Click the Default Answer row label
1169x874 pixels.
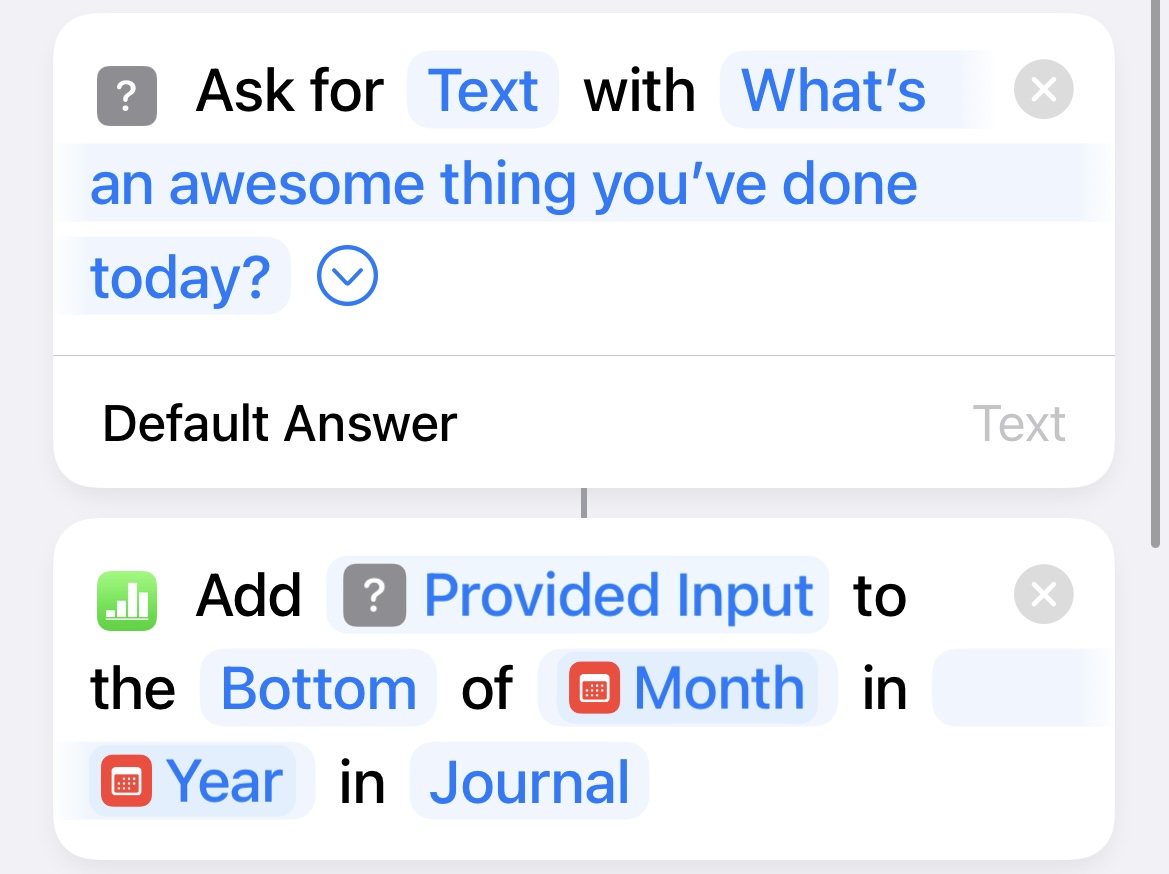279,423
